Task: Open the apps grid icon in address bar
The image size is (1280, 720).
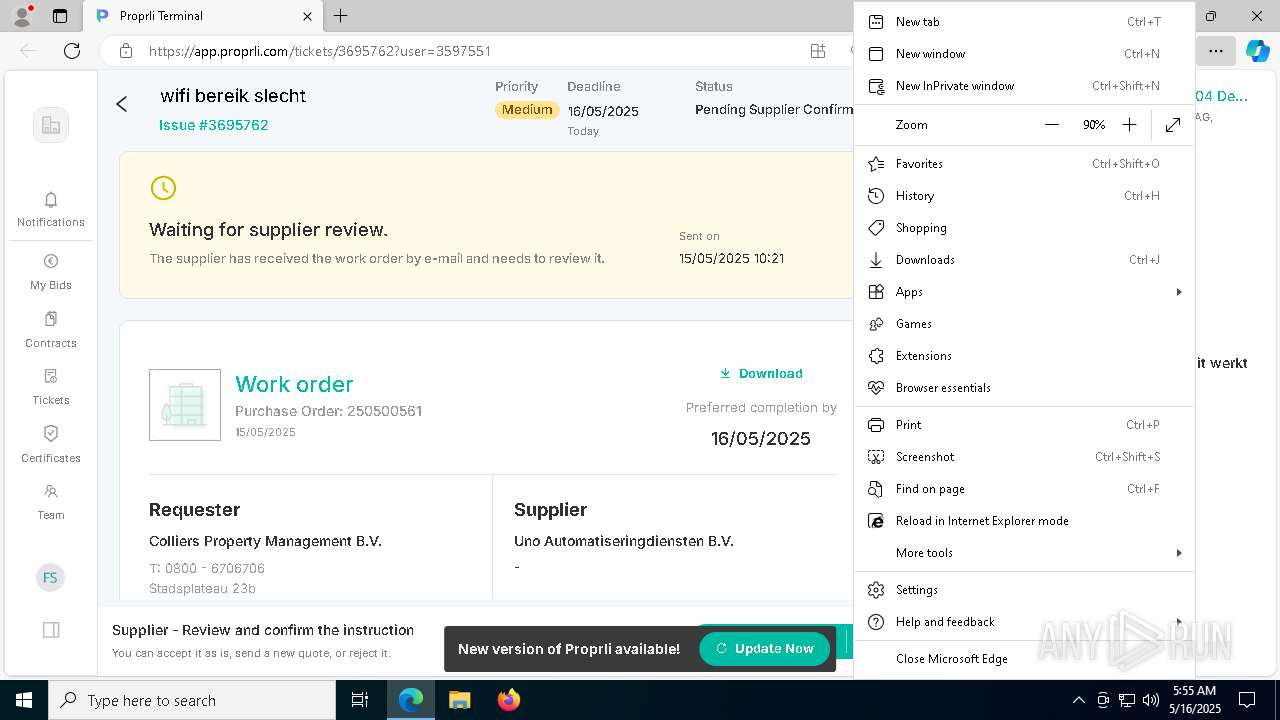Action: tap(818, 51)
